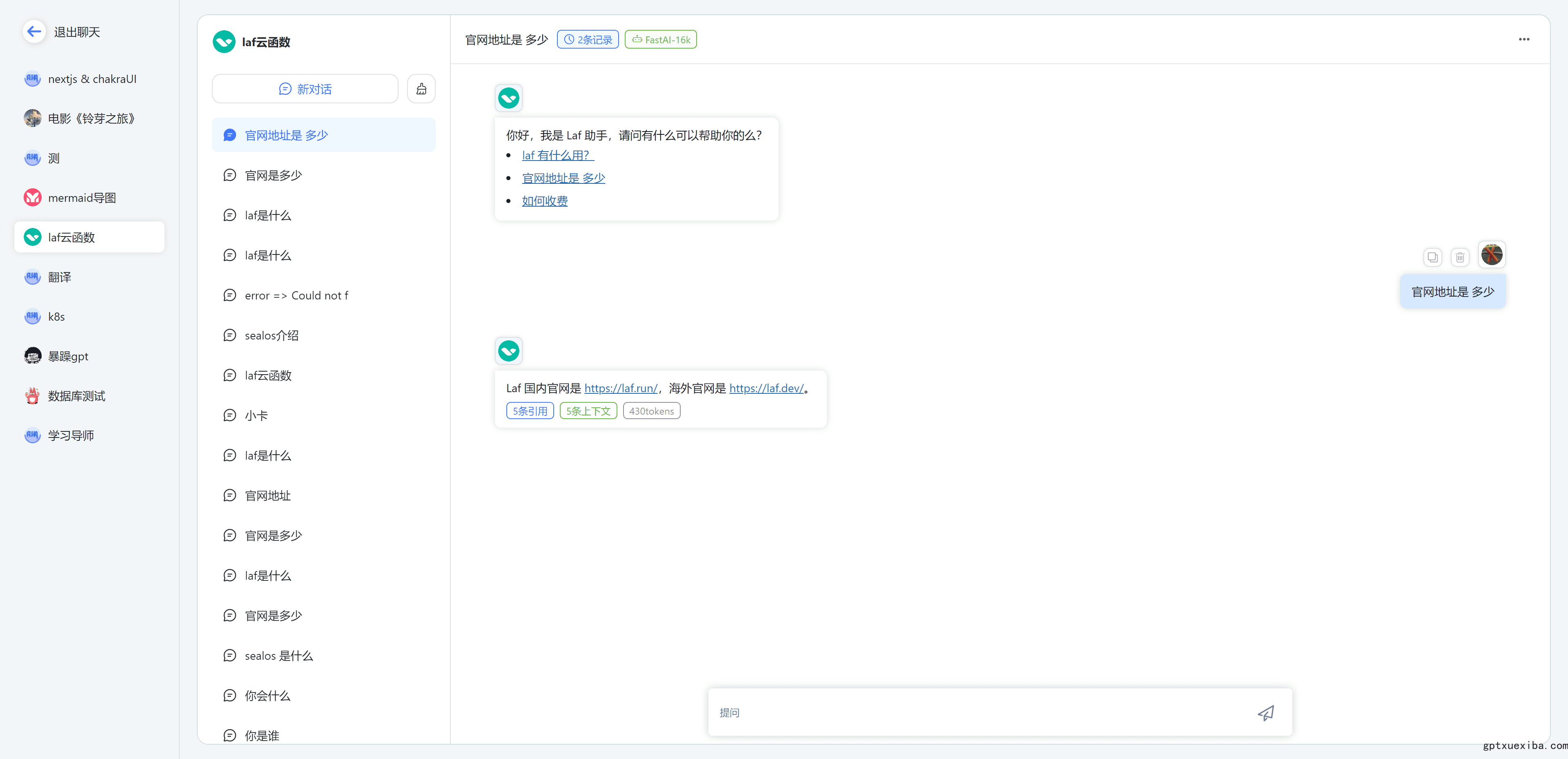This screenshot has height=759, width=1568.
Task: Click the Laf assistant avatar above the answer
Action: (x=508, y=351)
